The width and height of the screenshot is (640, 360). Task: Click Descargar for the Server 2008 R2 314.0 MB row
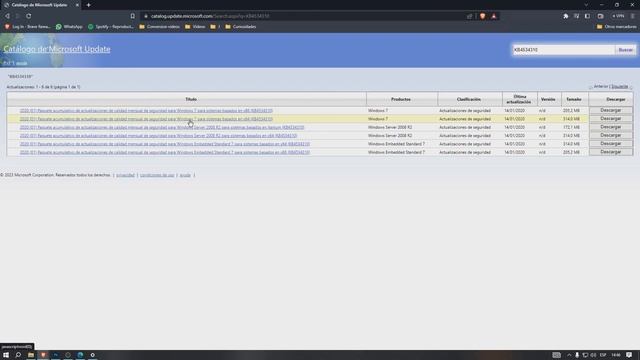pyautogui.click(x=611, y=136)
